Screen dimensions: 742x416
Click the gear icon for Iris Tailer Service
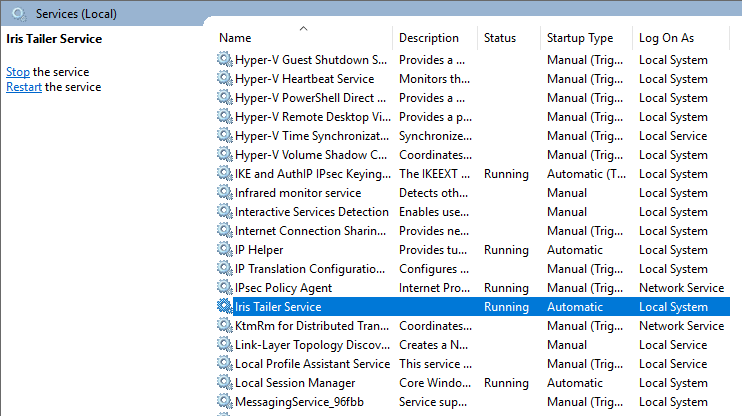(224, 307)
